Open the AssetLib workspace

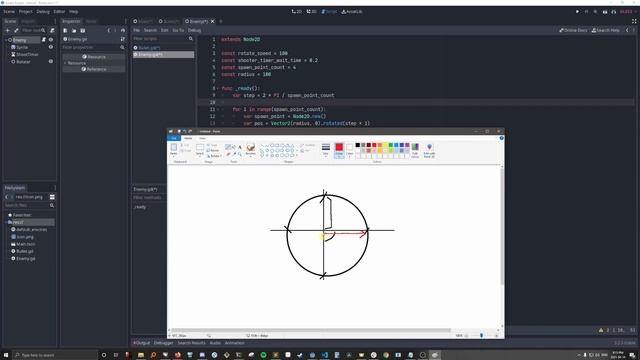pyautogui.click(x=352, y=11)
